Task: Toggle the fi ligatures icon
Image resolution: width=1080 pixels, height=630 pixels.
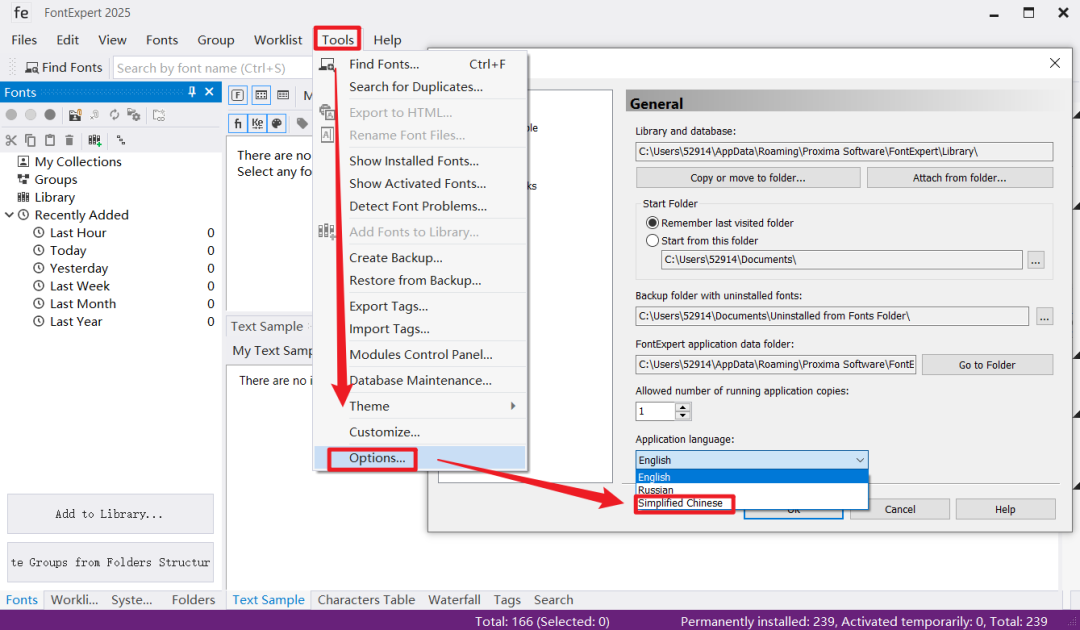Action: pyautogui.click(x=238, y=123)
